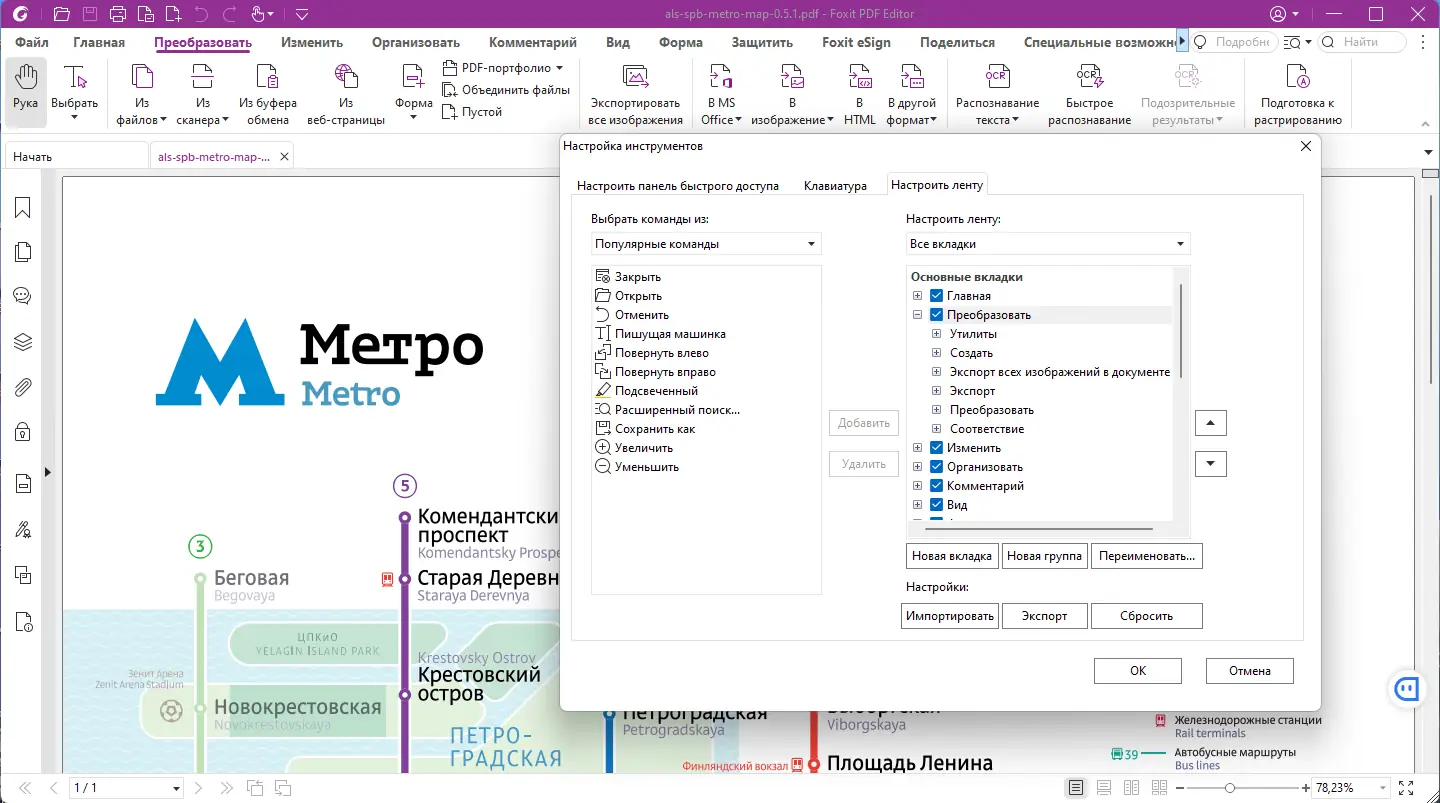The image size is (1440, 803).
Task: Click Быстрое распознавание icon
Action: coord(1089,78)
